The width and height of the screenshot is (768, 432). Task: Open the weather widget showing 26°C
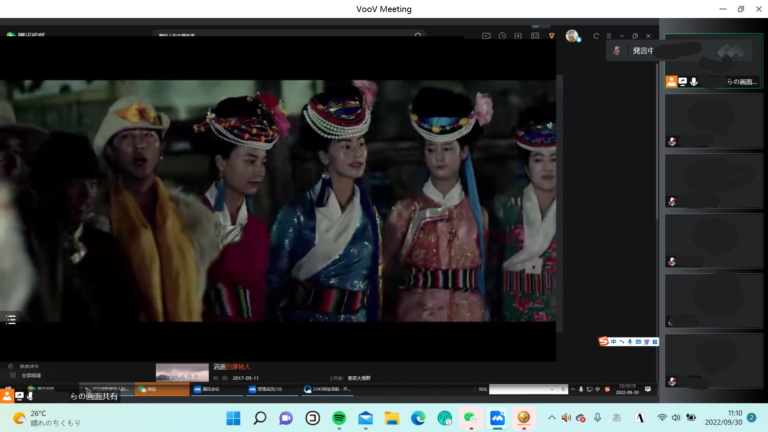pyautogui.click(x=47, y=418)
